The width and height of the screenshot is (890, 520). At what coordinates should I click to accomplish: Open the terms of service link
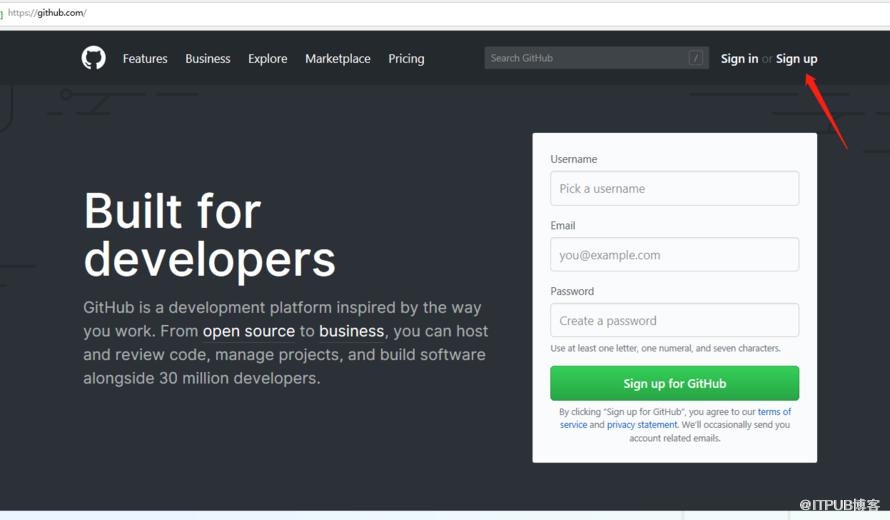[774, 412]
